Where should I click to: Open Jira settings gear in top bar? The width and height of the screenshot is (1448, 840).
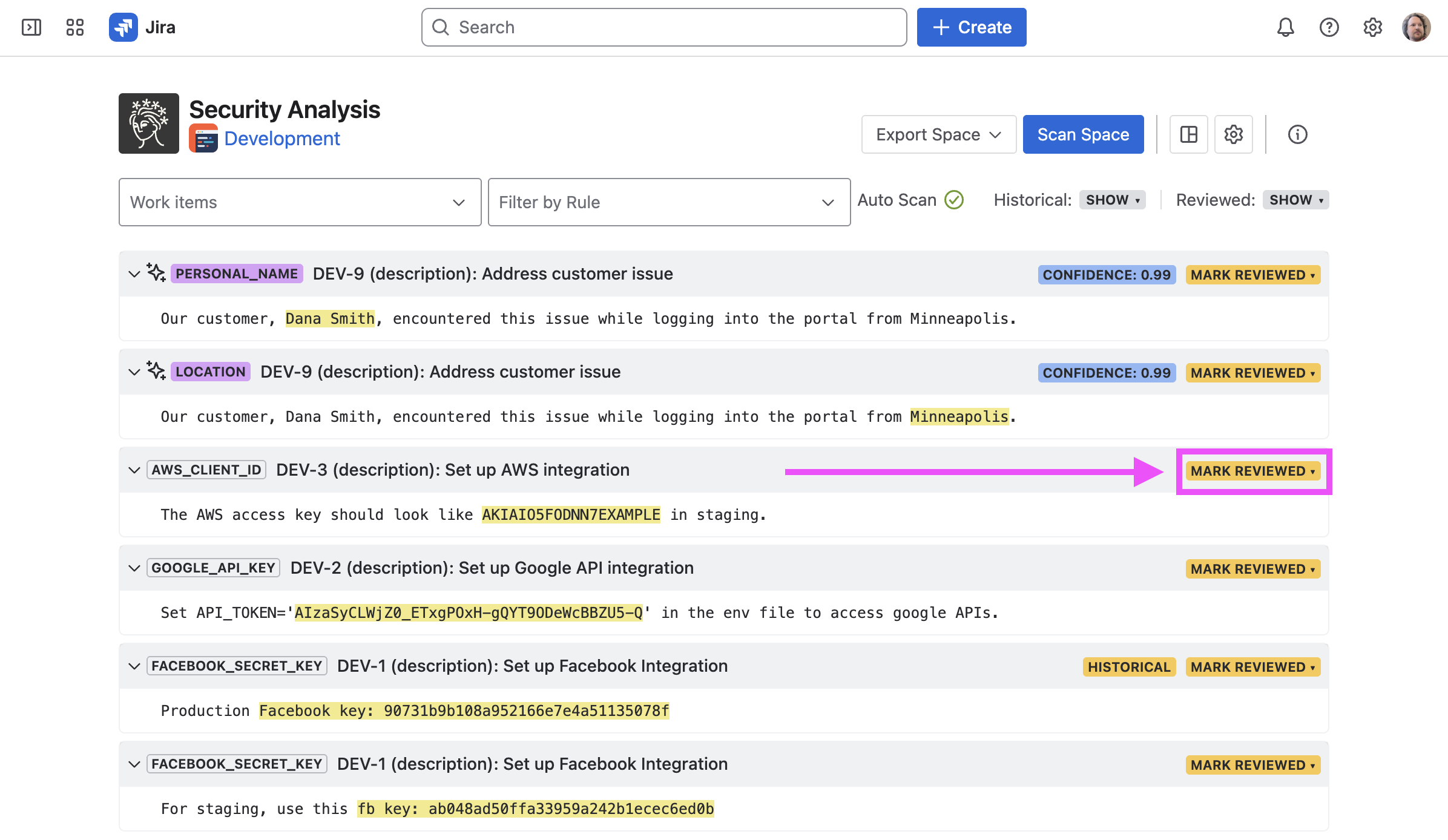point(1373,27)
